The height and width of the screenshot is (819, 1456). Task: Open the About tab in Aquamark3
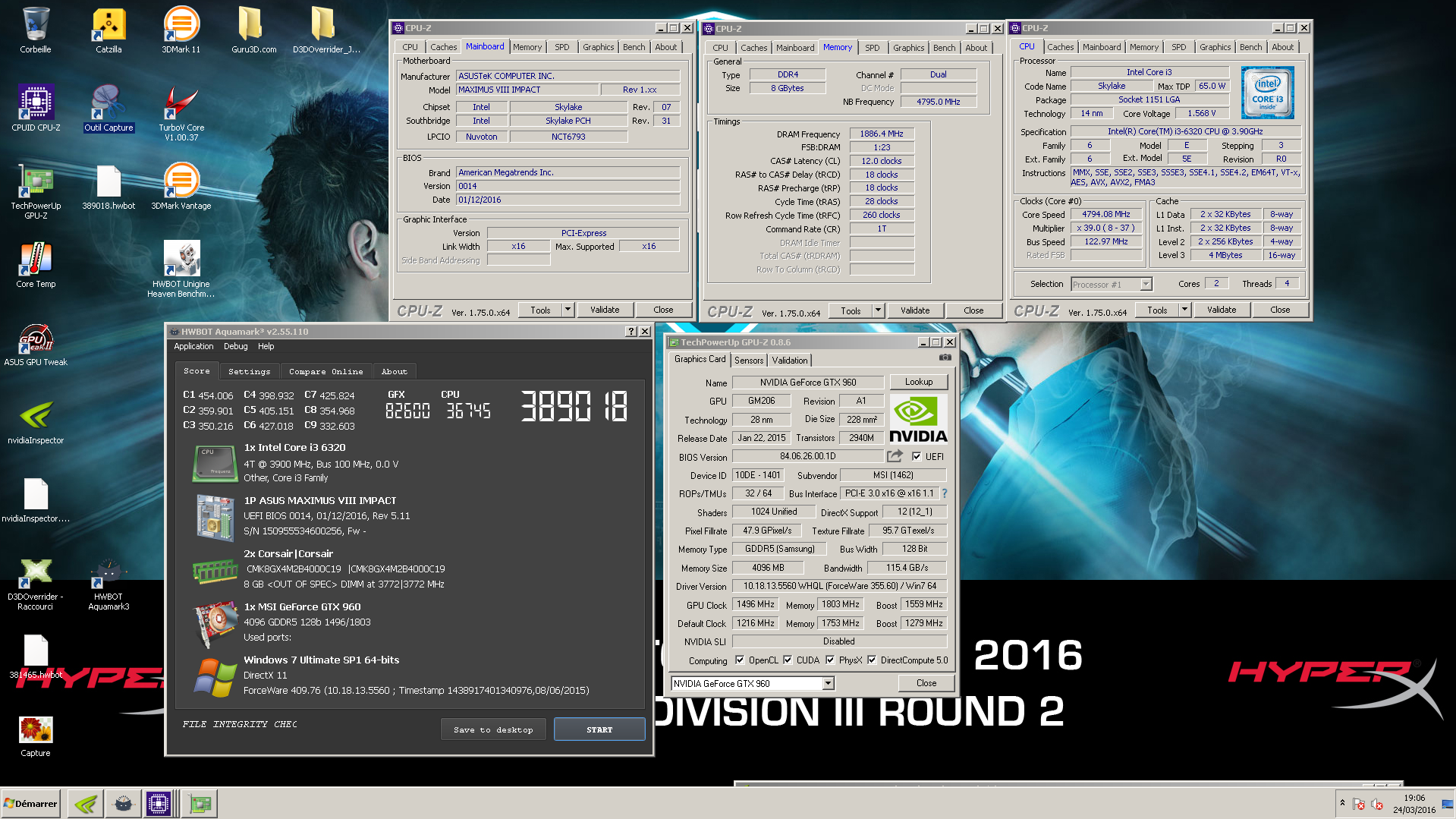point(395,372)
